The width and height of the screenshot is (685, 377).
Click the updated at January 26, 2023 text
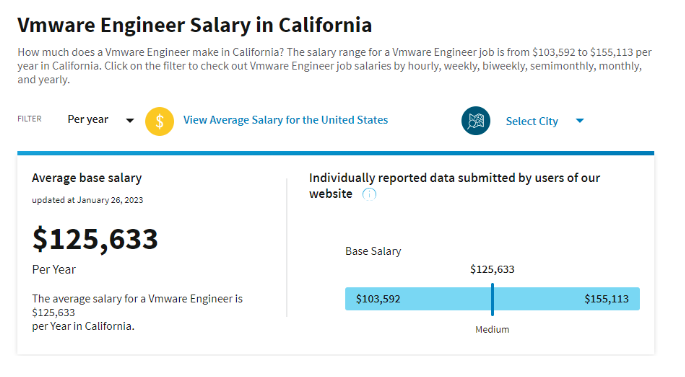[x=87, y=200]
